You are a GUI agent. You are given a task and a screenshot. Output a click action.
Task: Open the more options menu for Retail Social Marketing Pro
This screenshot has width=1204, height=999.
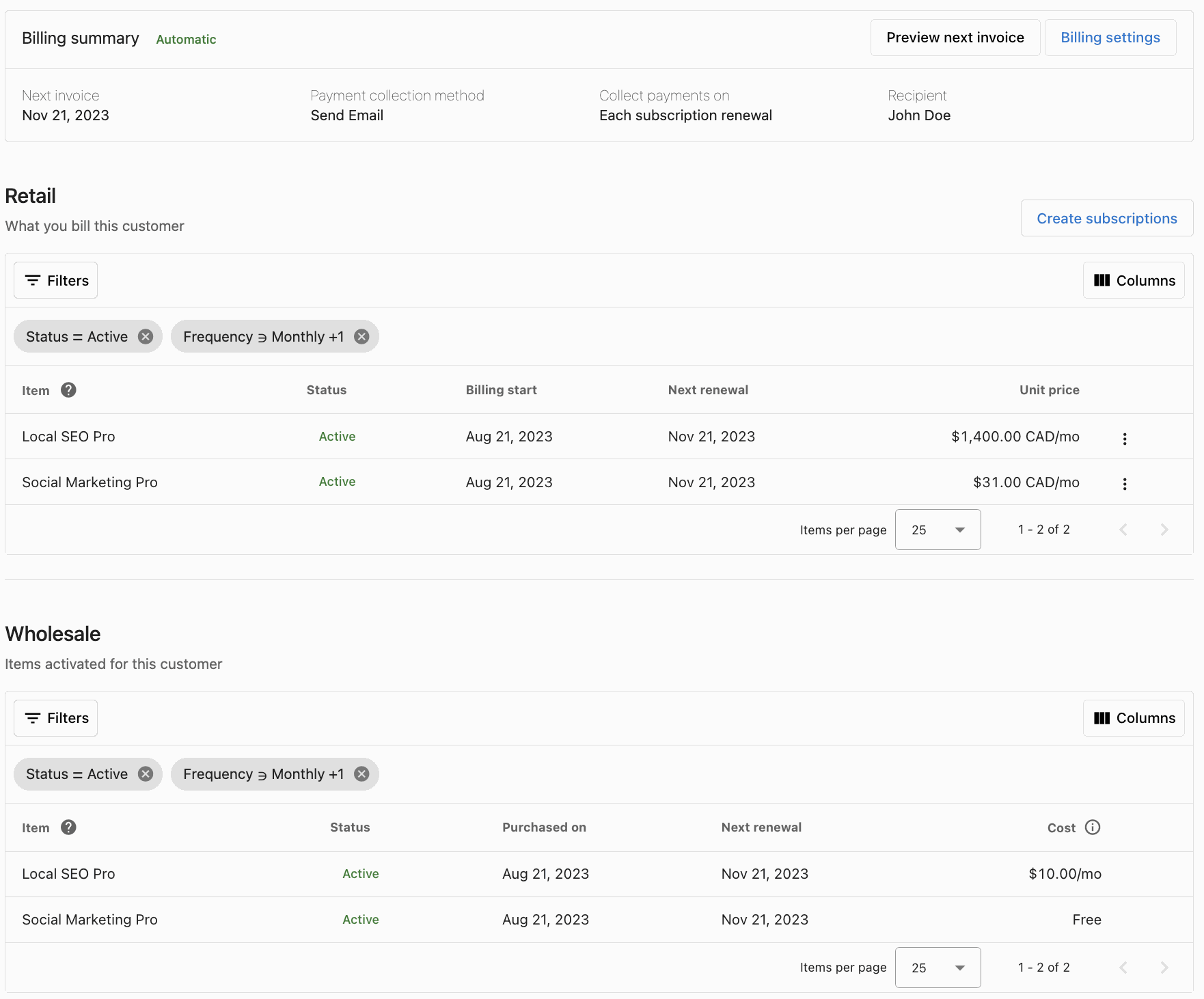click(x=1125, y=484)
